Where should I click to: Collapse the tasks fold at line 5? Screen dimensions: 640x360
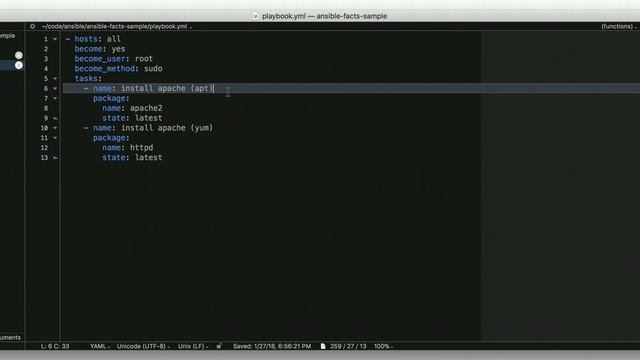click(55, 78)
